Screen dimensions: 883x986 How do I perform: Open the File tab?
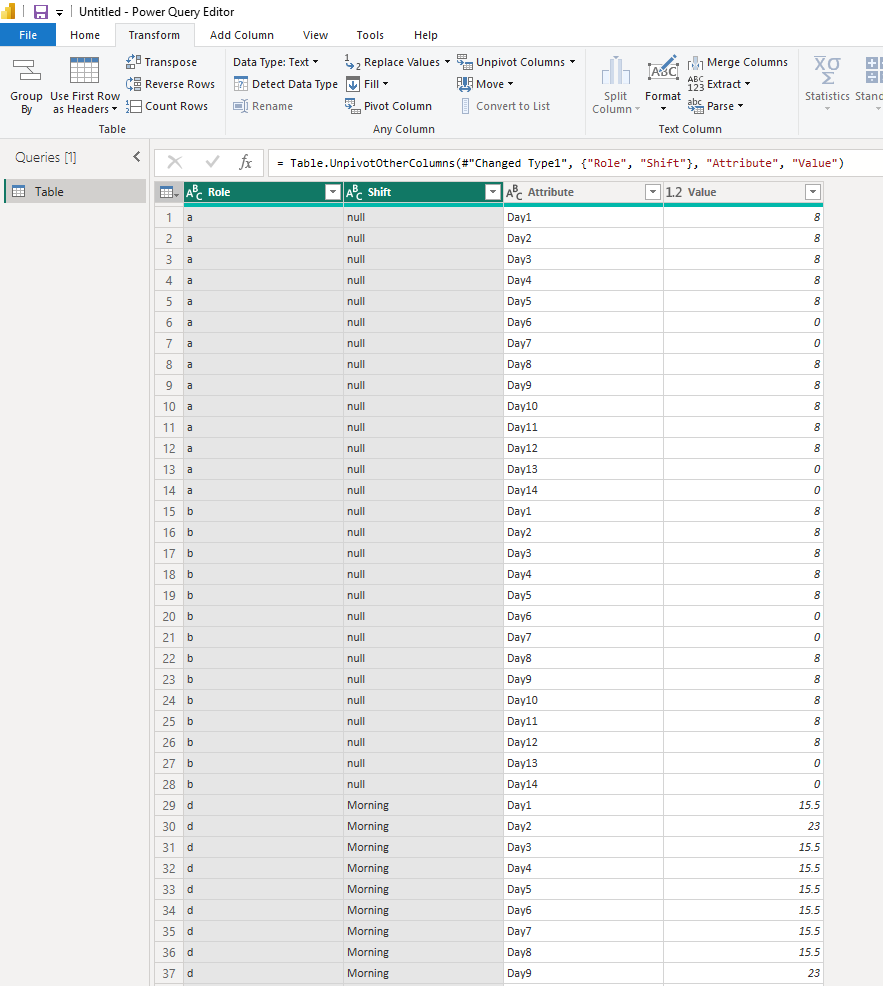(x=28, y=35)
